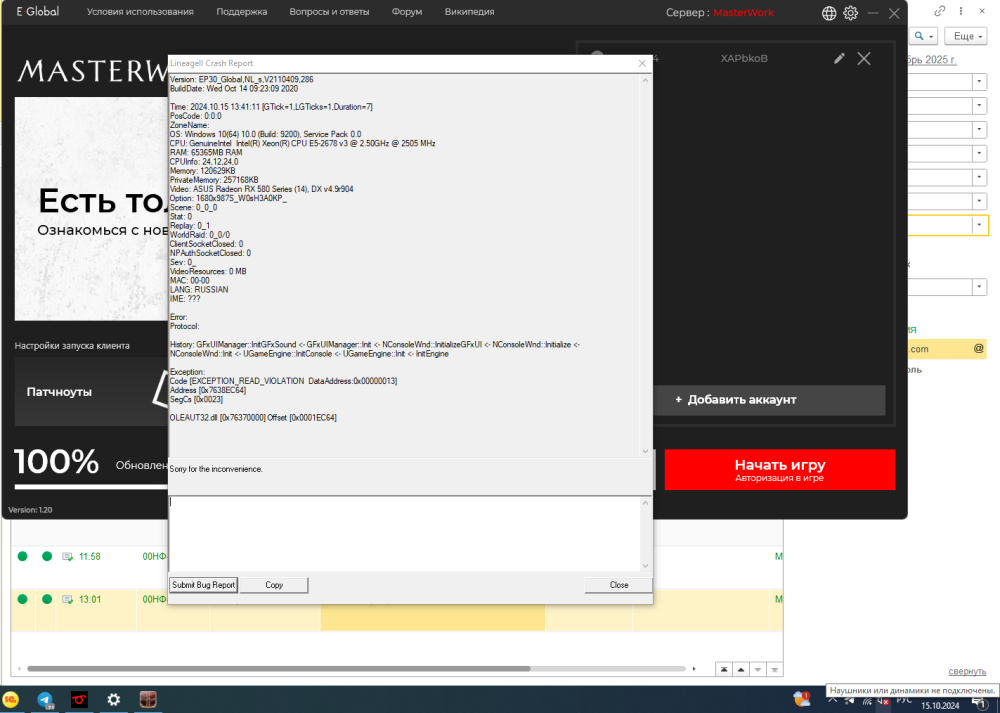Click the link chain icon in 1C window
This screenshot has width=1000, height=713.
[939, 11]
